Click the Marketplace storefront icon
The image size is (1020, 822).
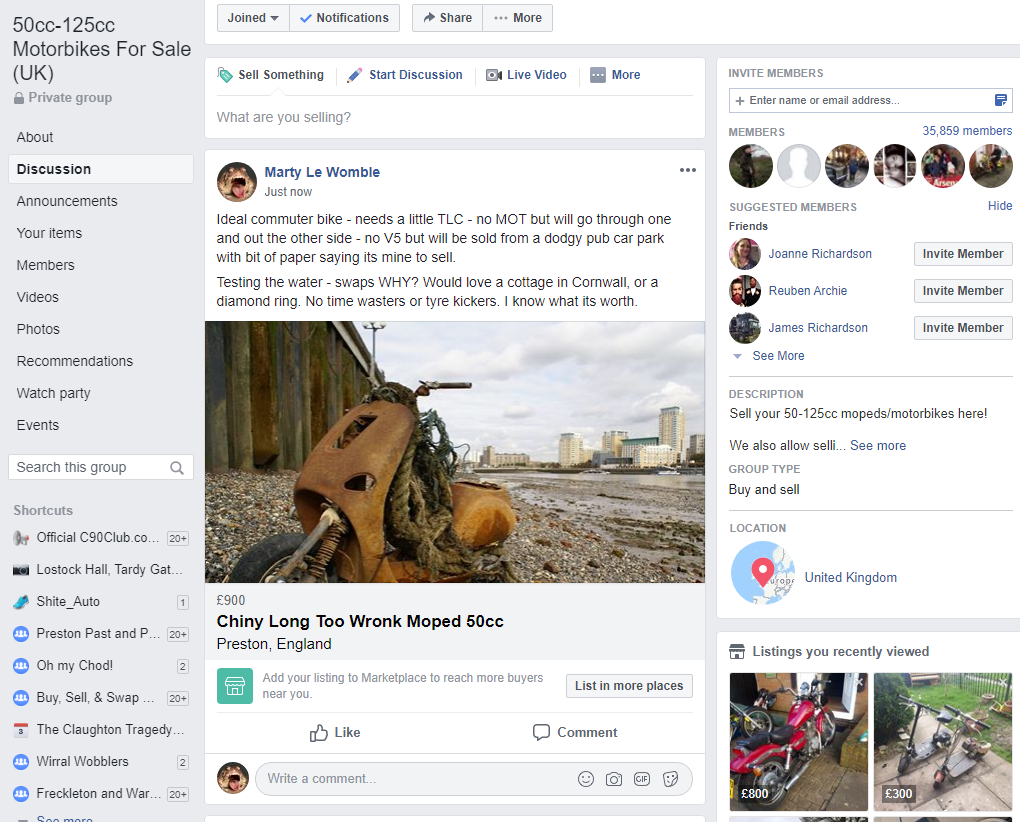[x=235, y=686]
